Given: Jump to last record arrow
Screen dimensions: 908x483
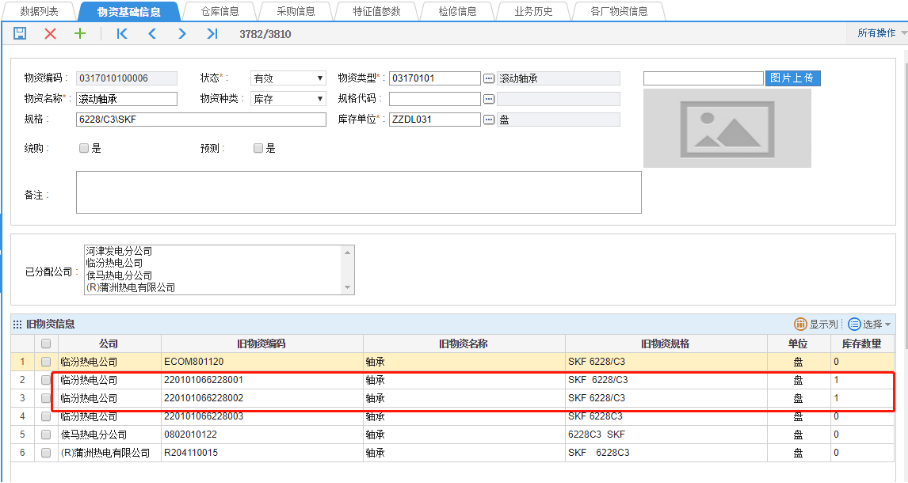Looking at the screenshot, I should coord(212,34).
